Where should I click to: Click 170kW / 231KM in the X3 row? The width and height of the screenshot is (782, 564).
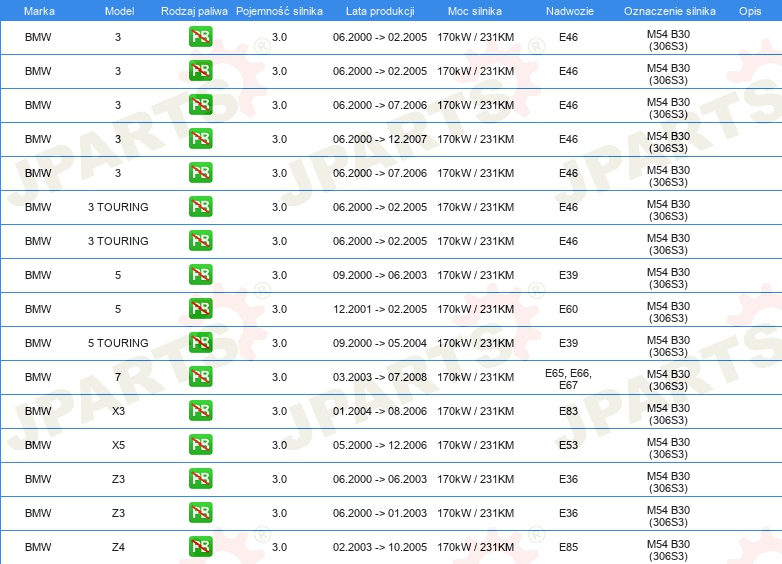475,411
